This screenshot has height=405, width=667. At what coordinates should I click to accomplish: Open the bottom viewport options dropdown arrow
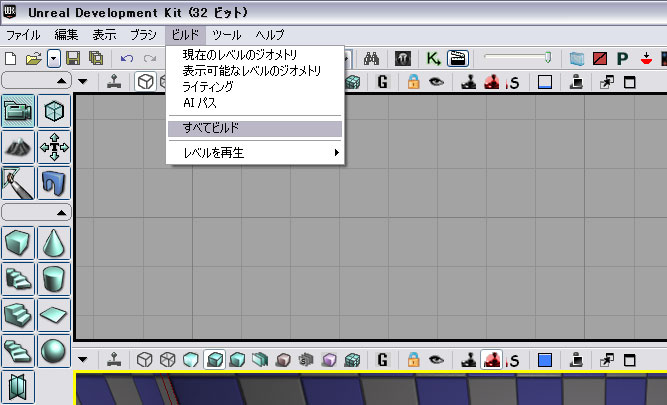click(x=83, y=360)
